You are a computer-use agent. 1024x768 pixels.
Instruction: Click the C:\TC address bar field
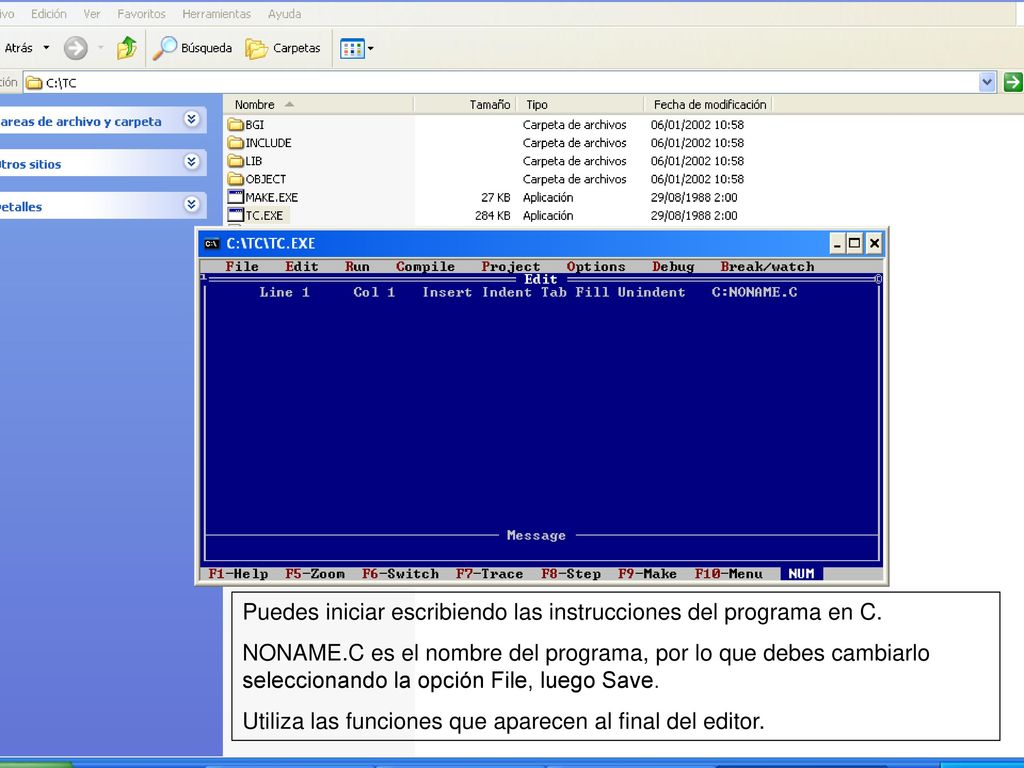[x=509, y=83]
